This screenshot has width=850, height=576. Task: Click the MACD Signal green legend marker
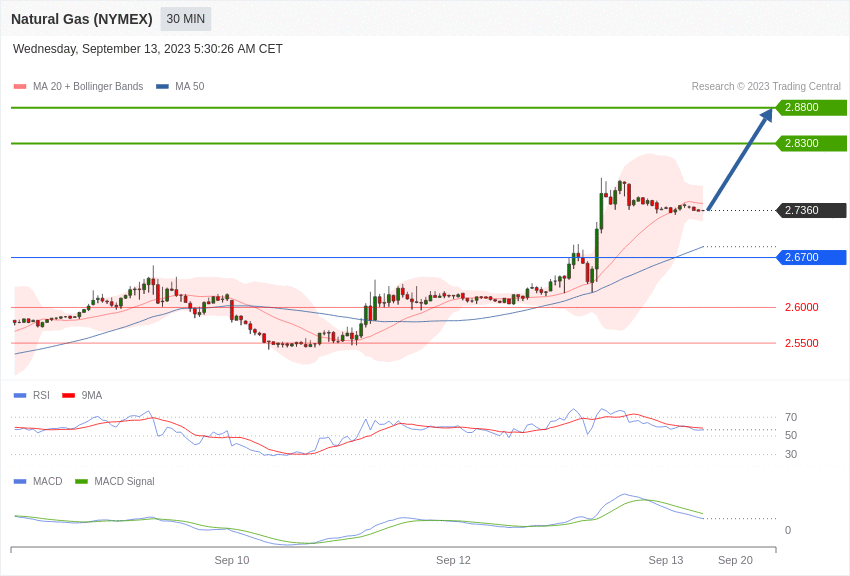point(81,481)
